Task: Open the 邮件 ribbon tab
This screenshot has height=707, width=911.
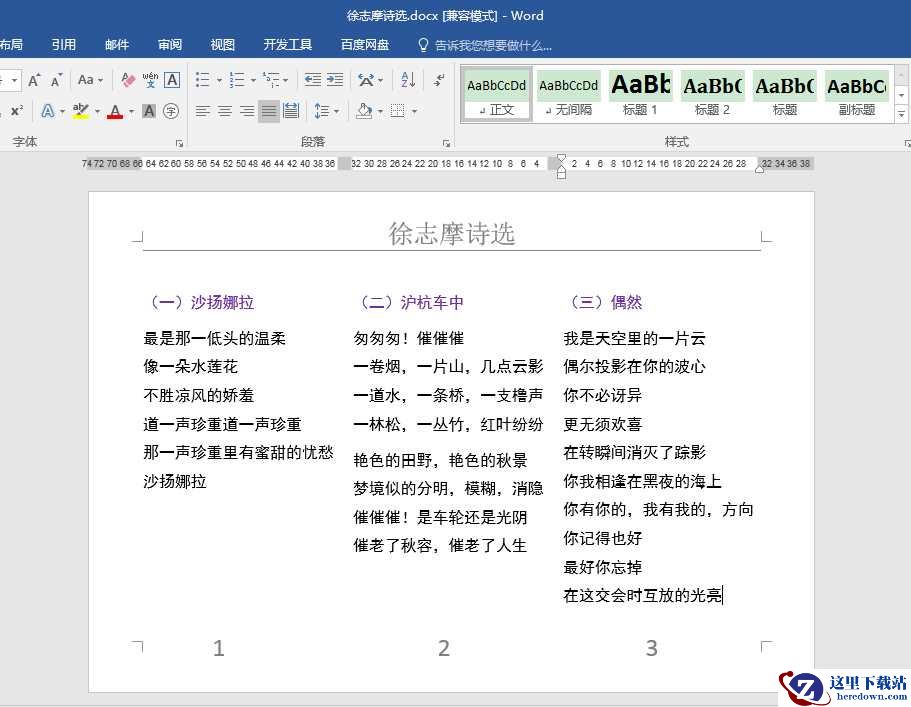Action: [117, 45]
